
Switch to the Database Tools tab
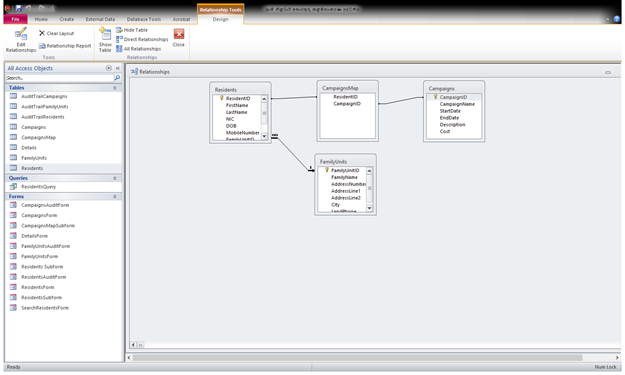144,19
